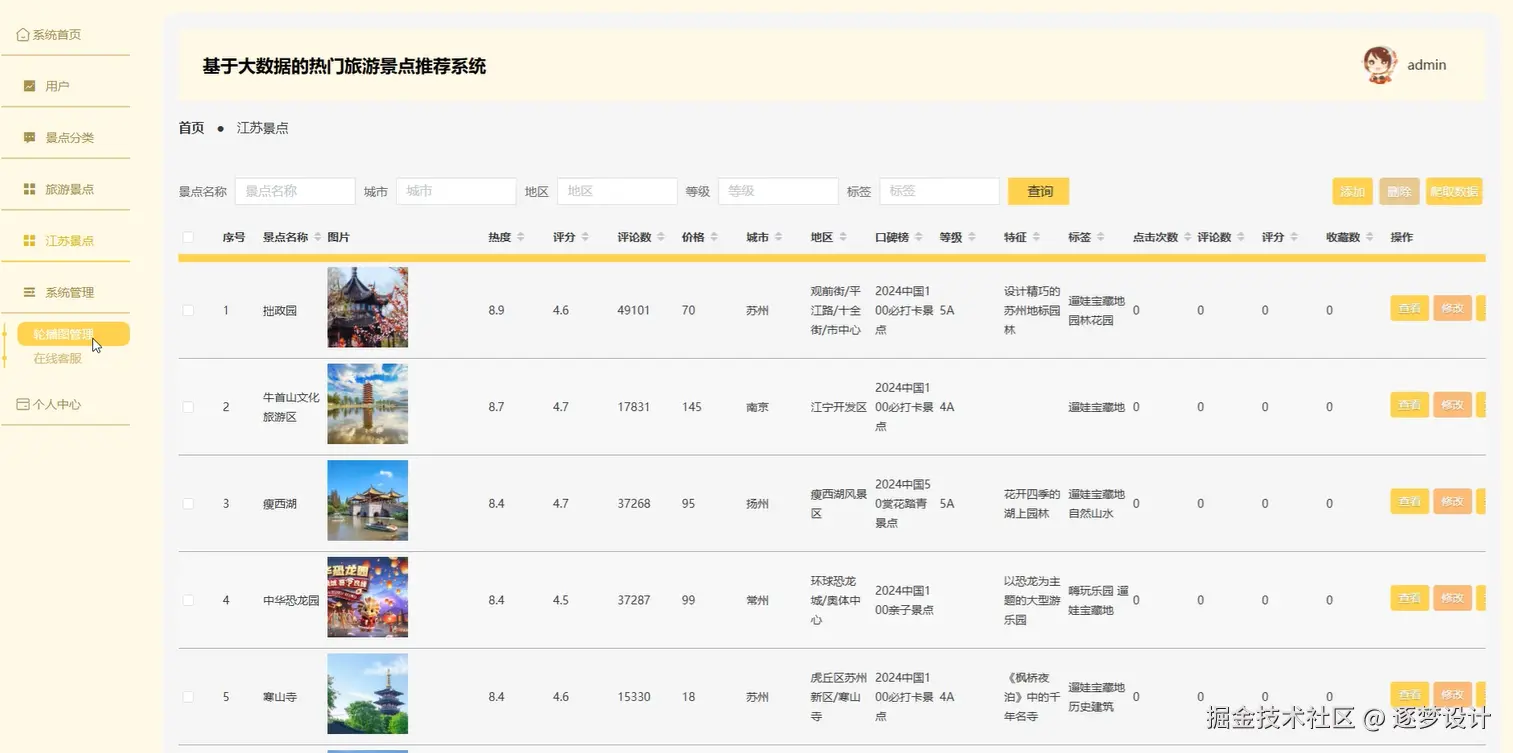The image size is (1513, 753).
Task: Click the admin avatar picture
Action: (1380, 65)
